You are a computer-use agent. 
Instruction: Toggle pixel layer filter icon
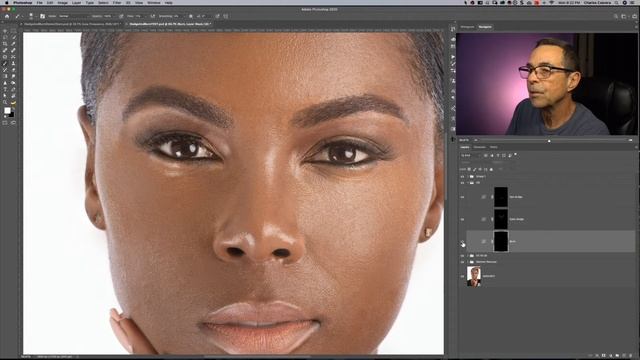(x=486, y=156)
